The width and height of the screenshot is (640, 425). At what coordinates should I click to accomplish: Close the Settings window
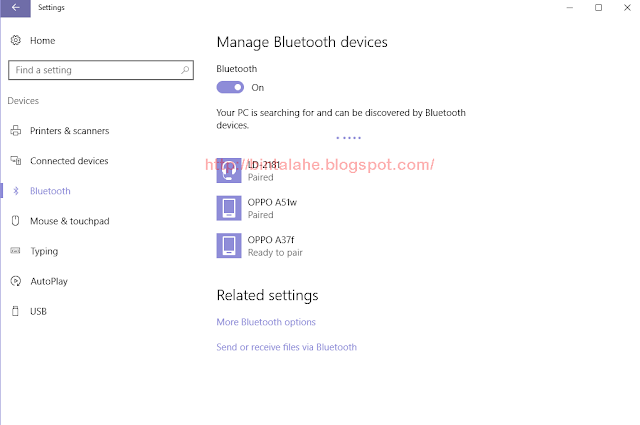click(x=627, y=8)
